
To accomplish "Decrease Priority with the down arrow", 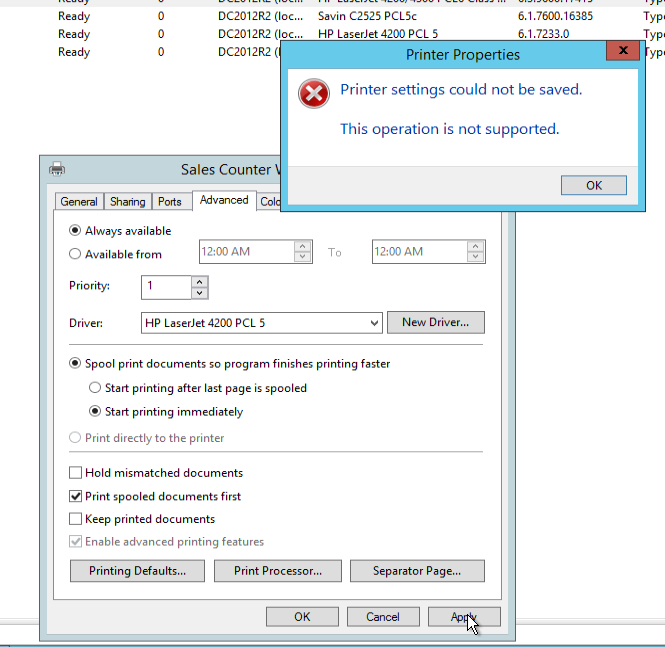I will tap(199, 293).
